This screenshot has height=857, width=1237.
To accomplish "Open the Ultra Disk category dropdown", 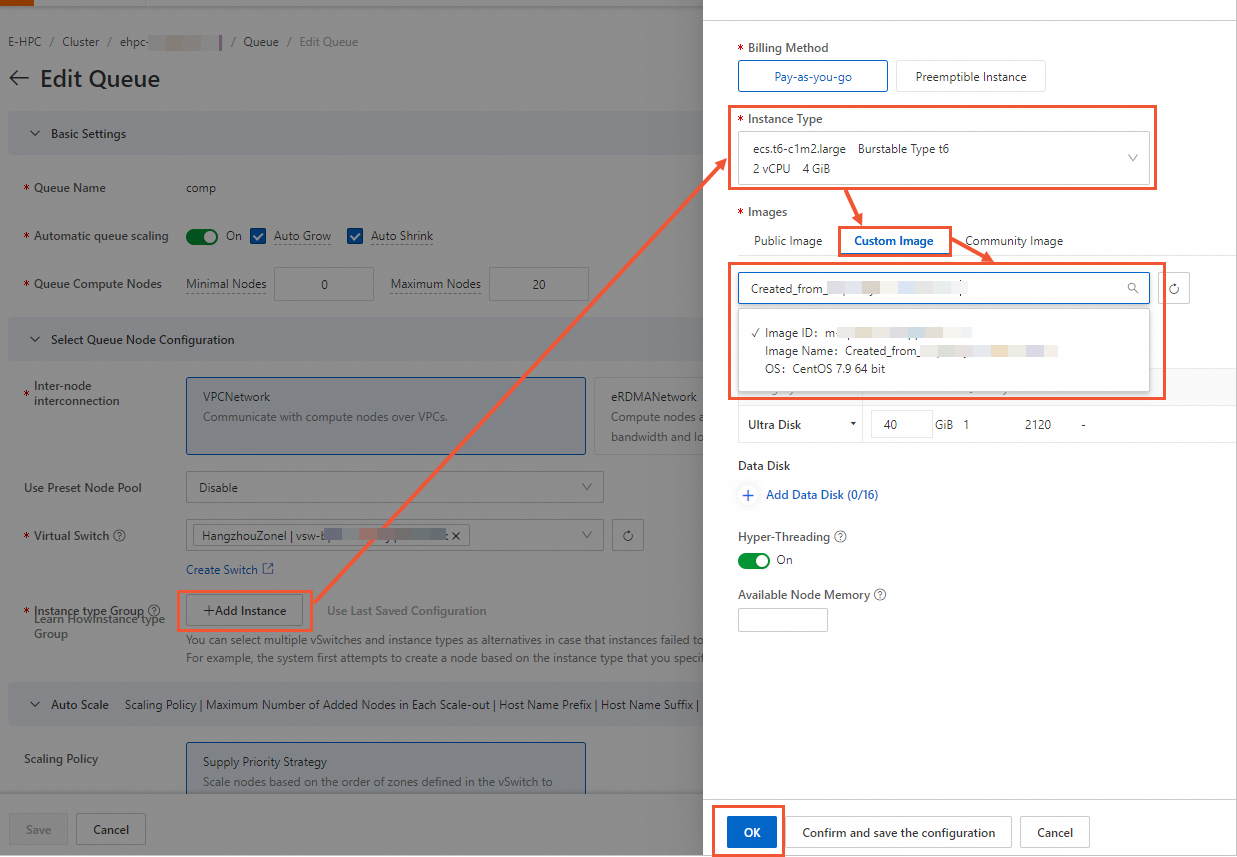I will point(802,425).
